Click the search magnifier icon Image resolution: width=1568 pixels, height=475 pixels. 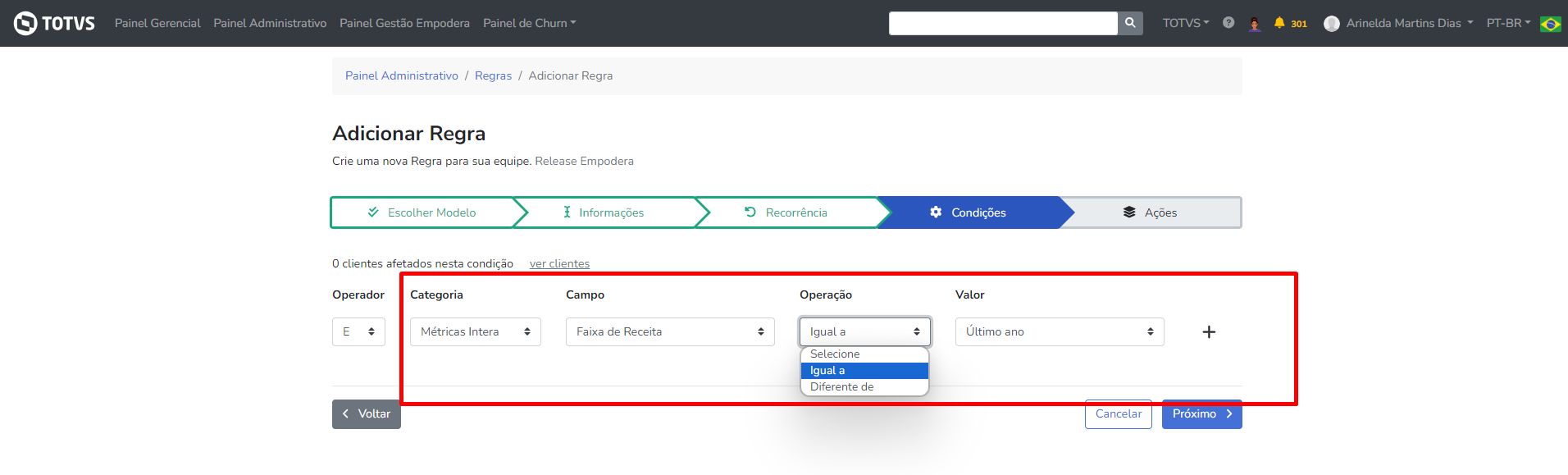pos(1130,23)
